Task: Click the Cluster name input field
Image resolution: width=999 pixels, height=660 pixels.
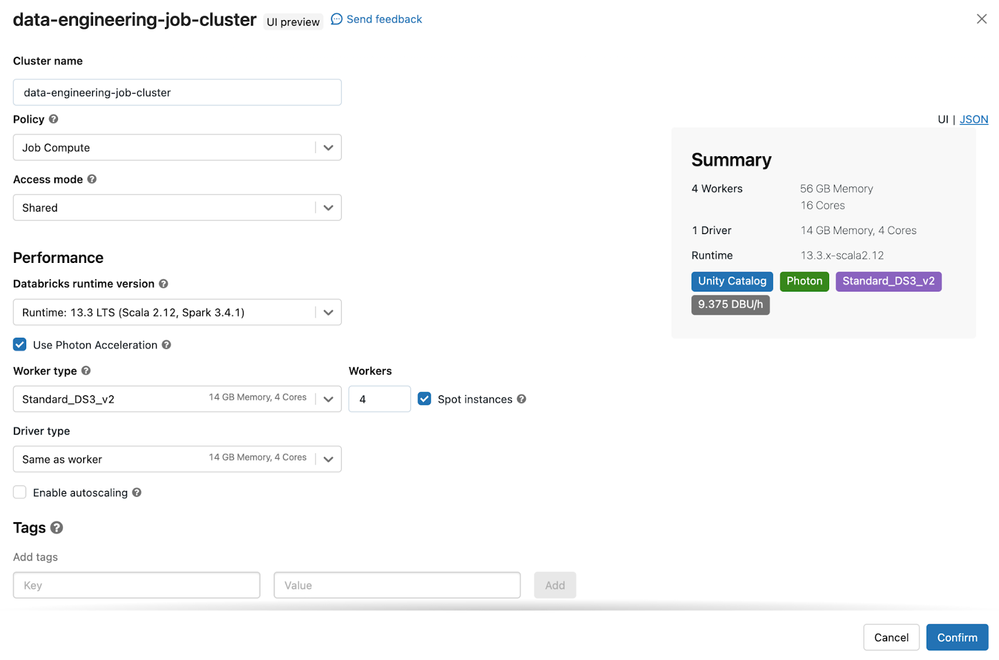Action: pyautogui.click(x=177, y=92)
